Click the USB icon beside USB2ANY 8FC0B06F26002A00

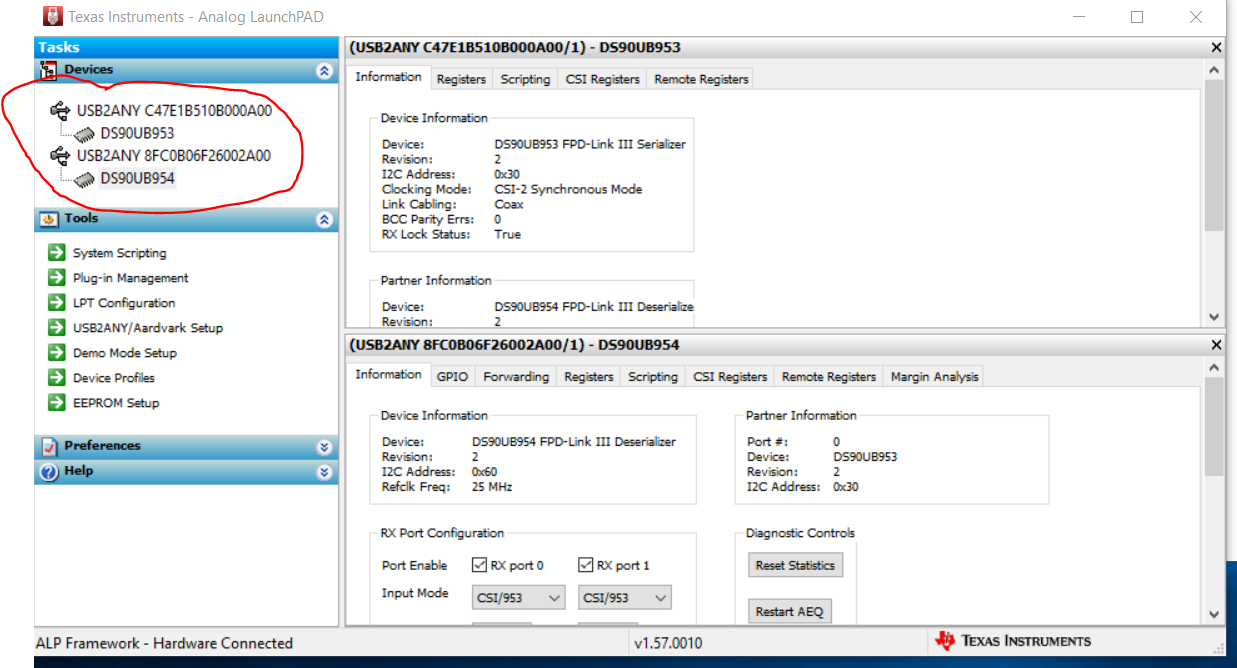coord(60,156)
